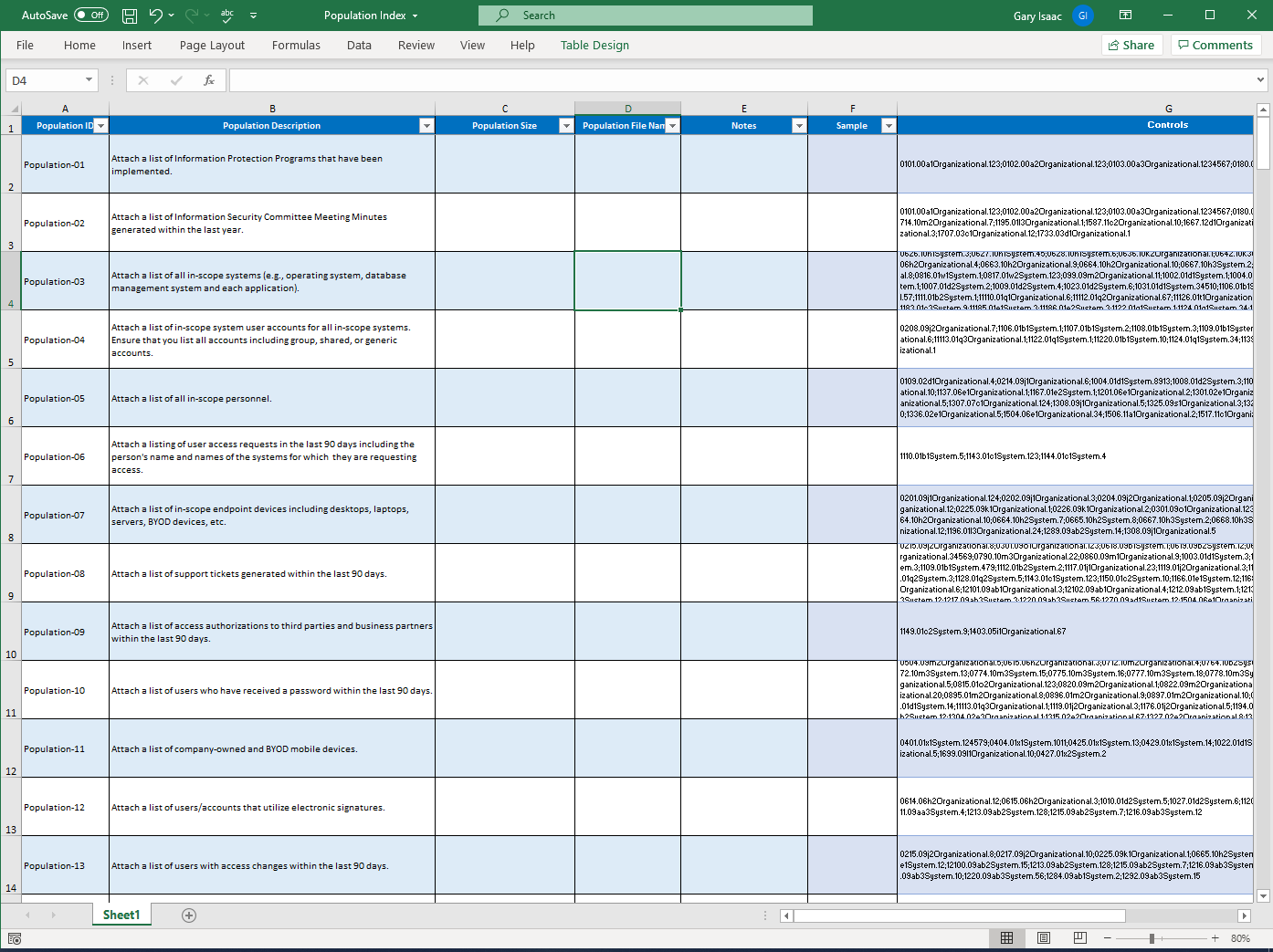The image size is (1273, 952).
Task: Click the vertical scrollbar down arrow
Action: [1263, 896]
